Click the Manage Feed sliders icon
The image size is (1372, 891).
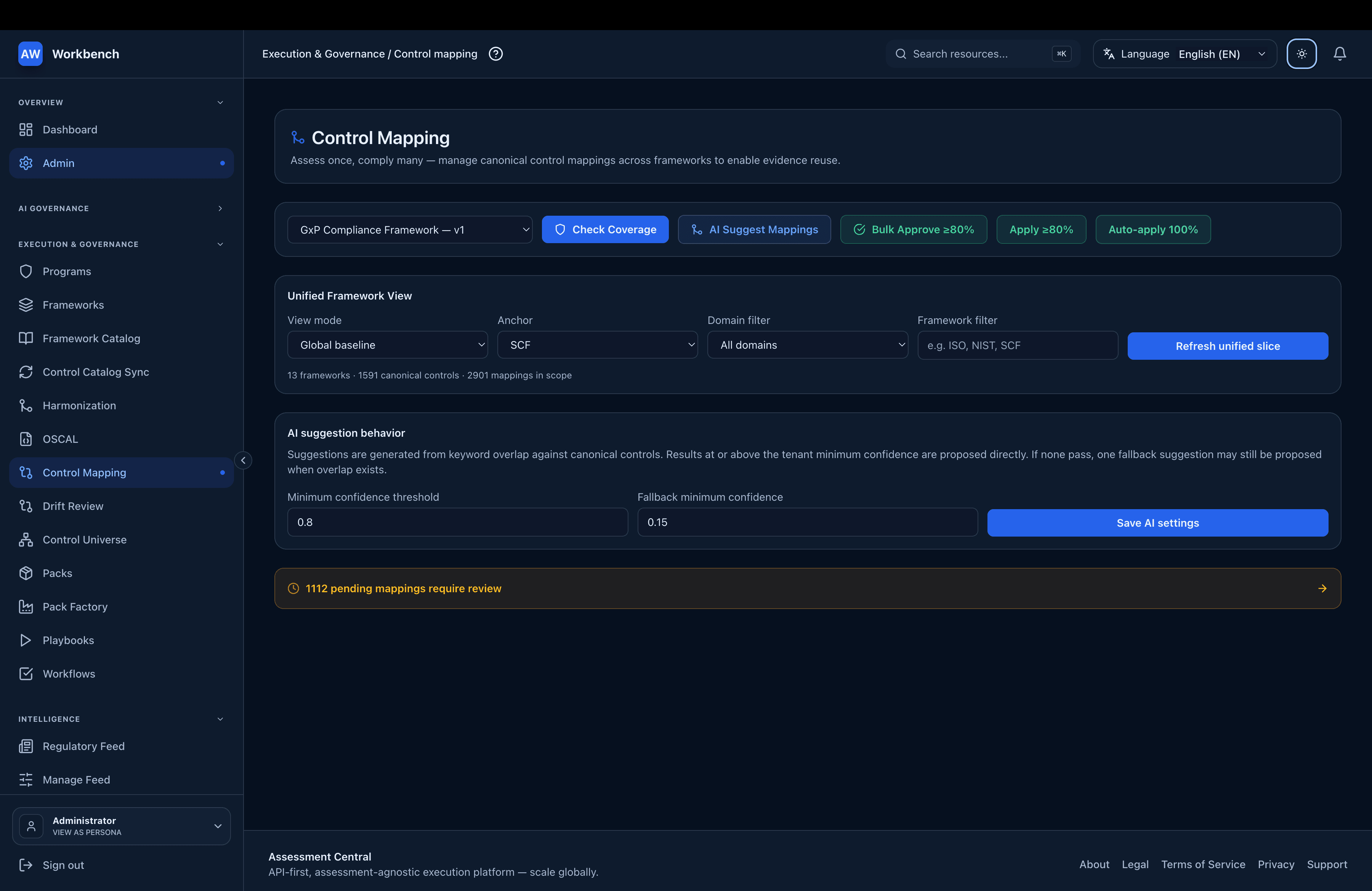pos(26,780)
